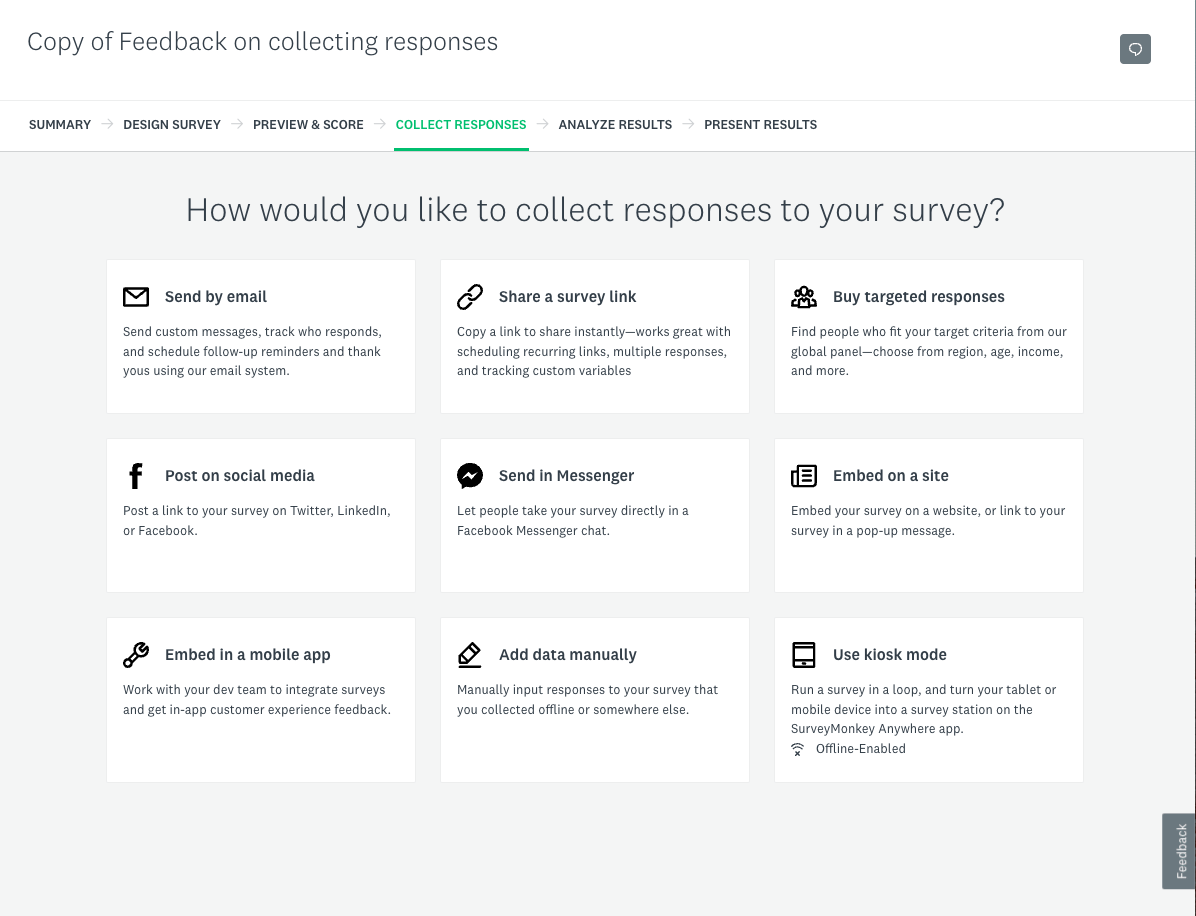Screen dimensions: 1196x916
Task: Select the Buy targeted responses heading
Action: click(x=918, y=297)
